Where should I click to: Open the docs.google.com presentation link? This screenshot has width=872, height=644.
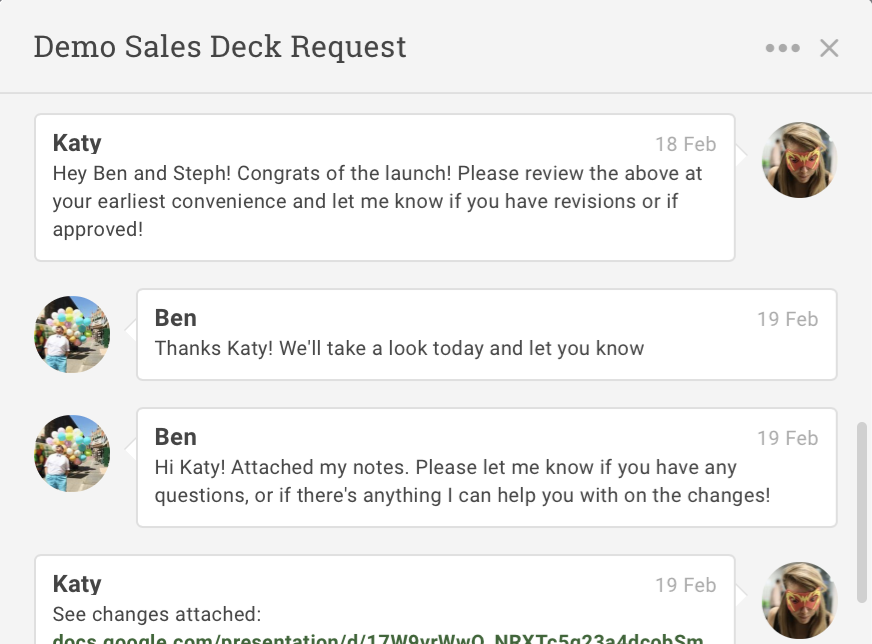click(x=378, y=638)
